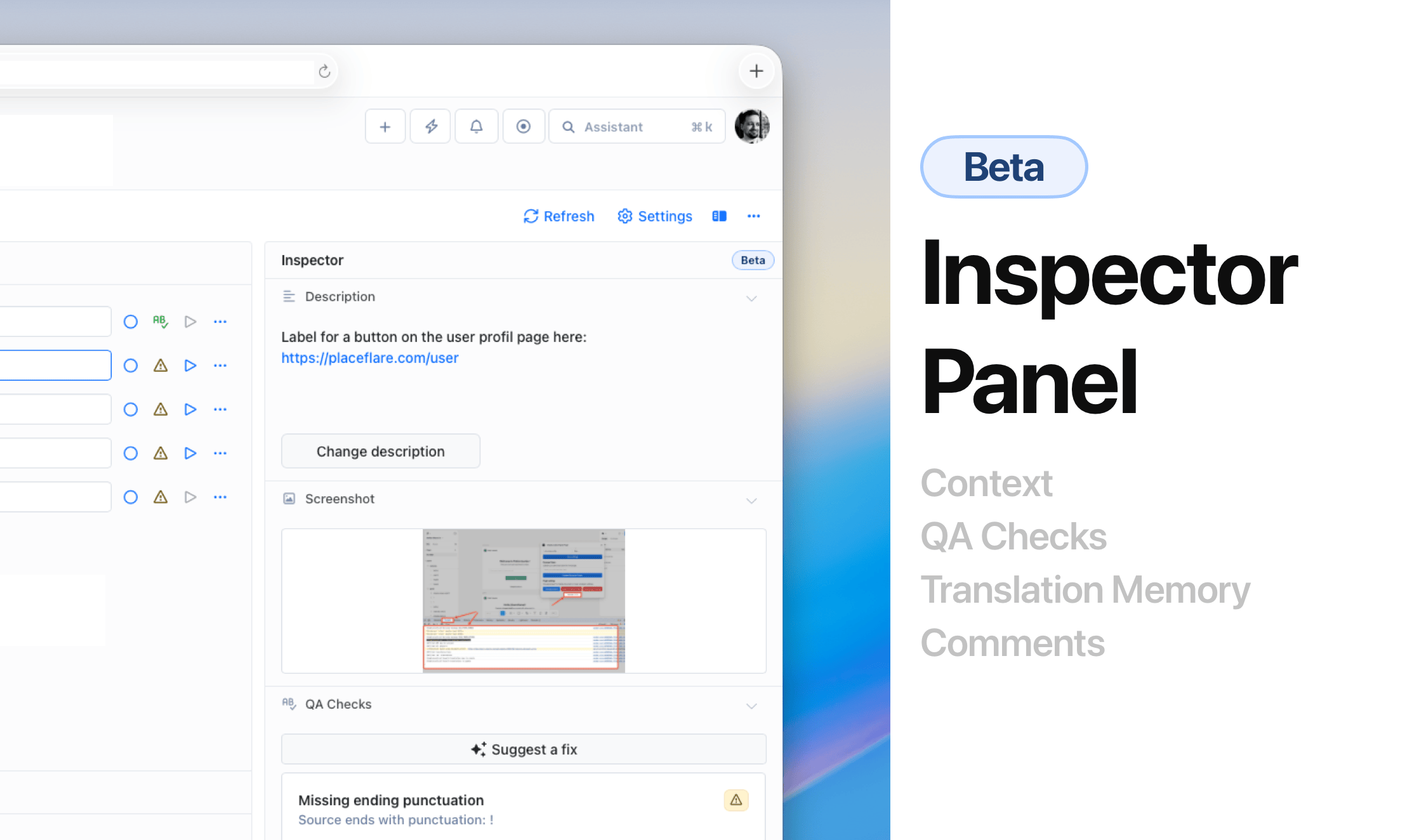Open the overflow ellipsis icon beside Settings
This screenshot has width=1412, height=840.
click(753, 216)
